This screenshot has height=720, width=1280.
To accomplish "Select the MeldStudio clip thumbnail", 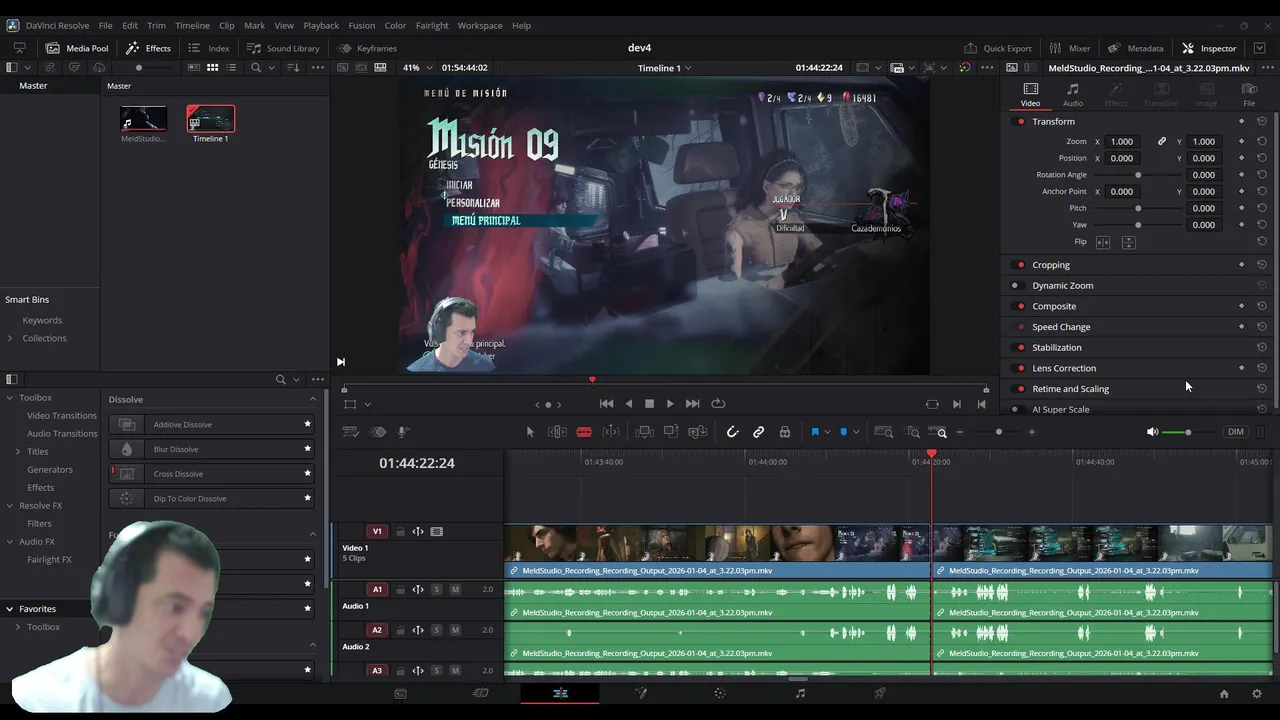I will [x=143, y=119].
